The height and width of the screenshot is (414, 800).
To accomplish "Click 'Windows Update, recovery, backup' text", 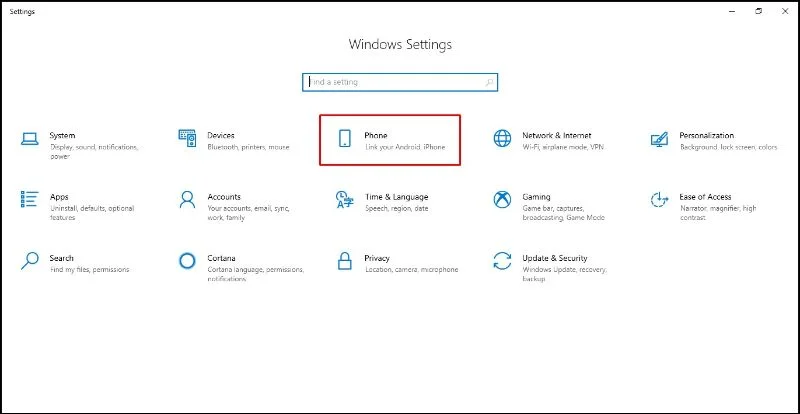I will pyautogui.click(x=564, y=274).
